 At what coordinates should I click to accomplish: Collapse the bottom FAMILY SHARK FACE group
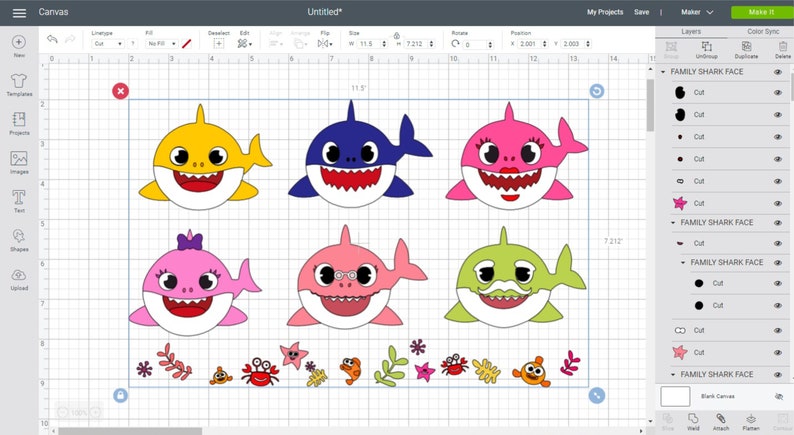click(673, 375)
